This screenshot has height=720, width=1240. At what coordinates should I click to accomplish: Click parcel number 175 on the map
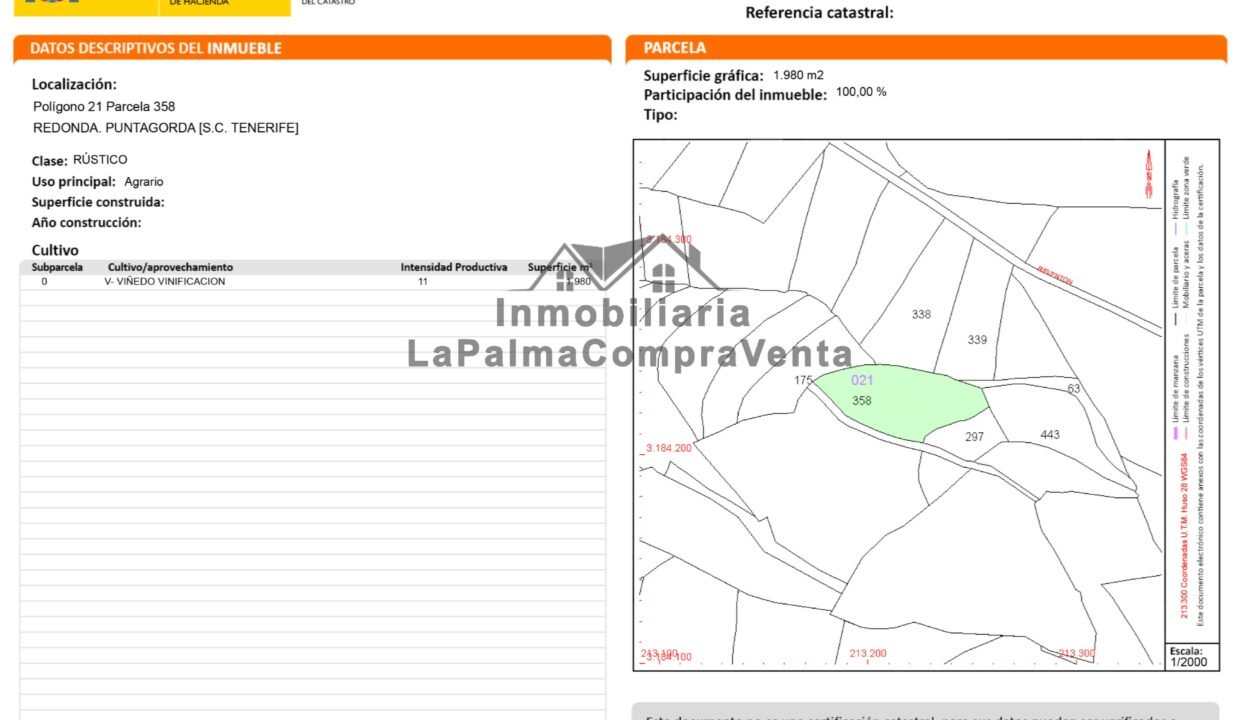coord(804,381)
